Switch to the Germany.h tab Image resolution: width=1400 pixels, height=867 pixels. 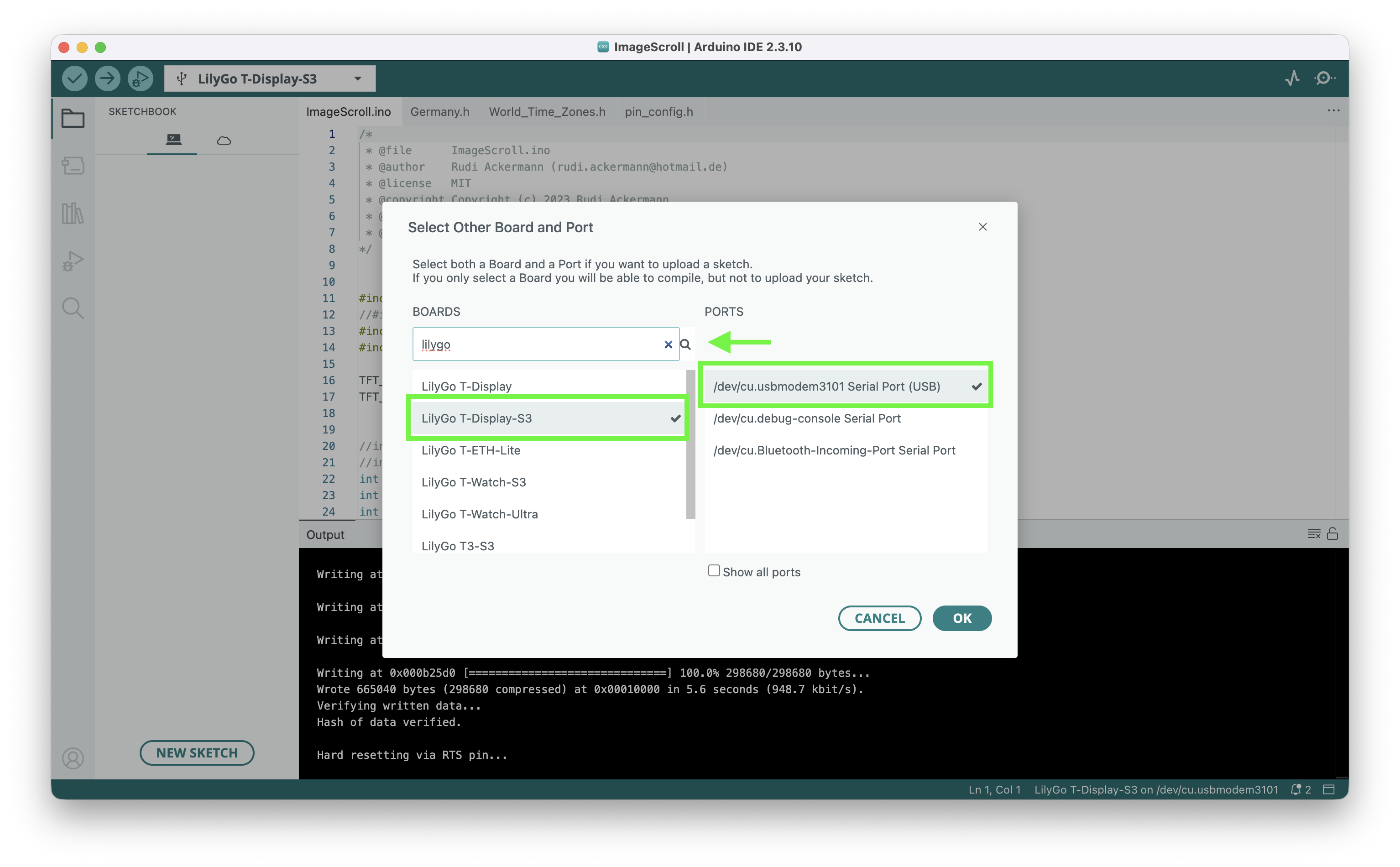(440, 112)
